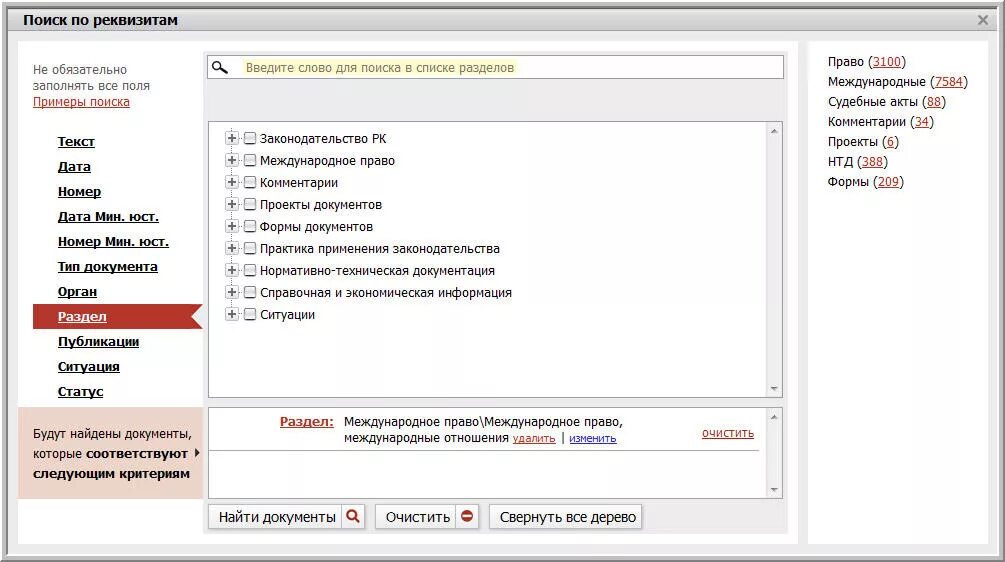The height and width of the screenshot is (562, 1005).
Task: Open Формы results count 209
Action: pos(888,181)
